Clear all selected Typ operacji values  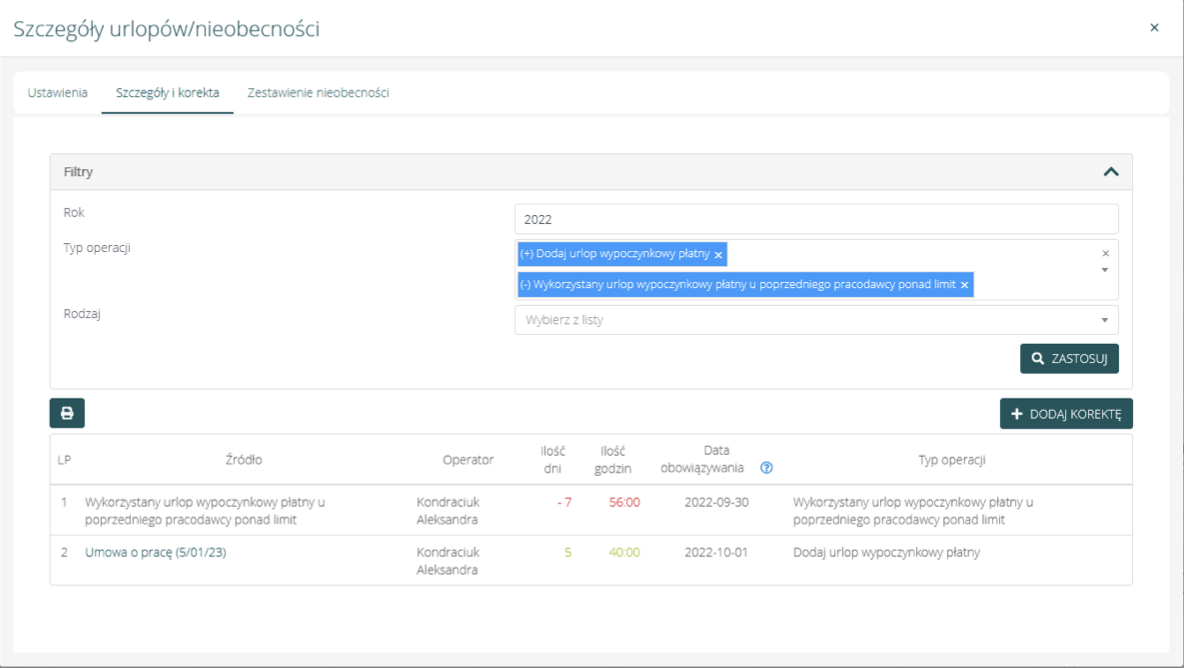1105,253
